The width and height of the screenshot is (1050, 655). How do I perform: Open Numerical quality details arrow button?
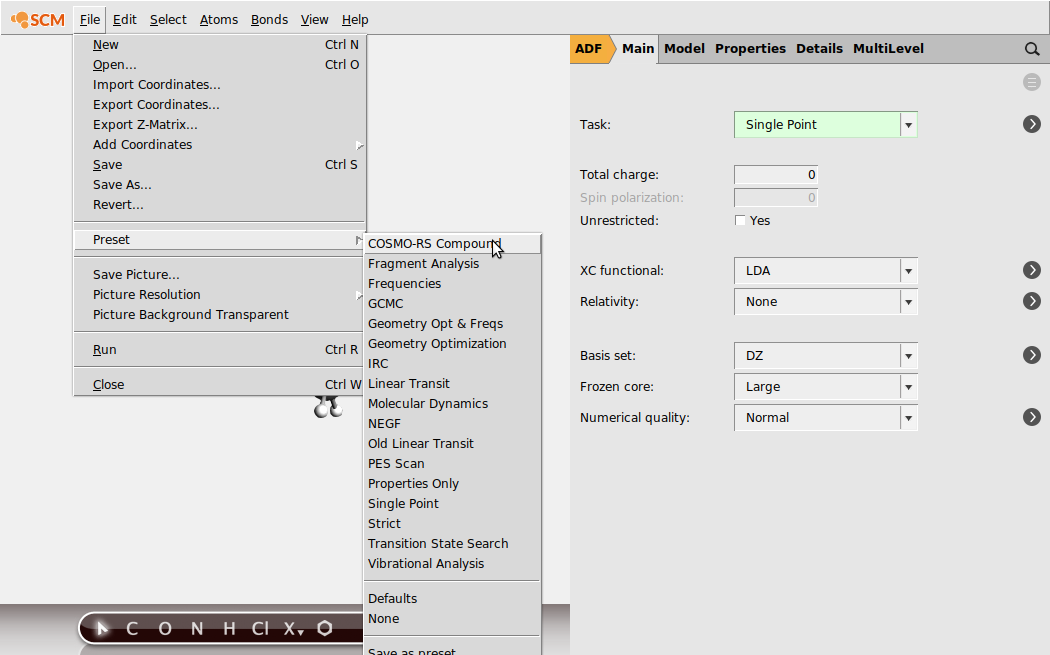pyautogui.click(x=1032, y=417)
